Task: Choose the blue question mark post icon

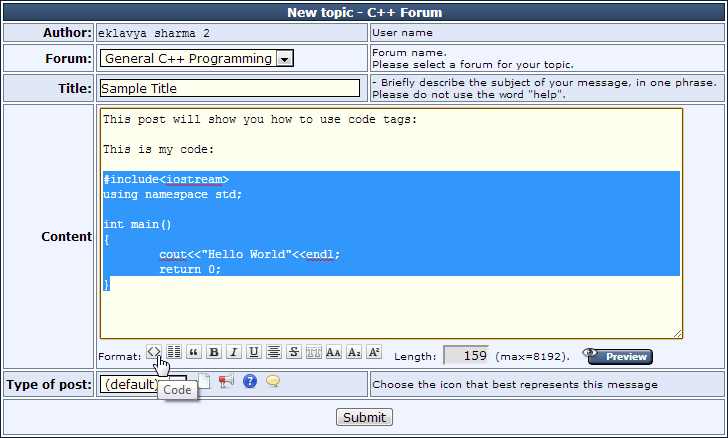Action: pos(250,381)
